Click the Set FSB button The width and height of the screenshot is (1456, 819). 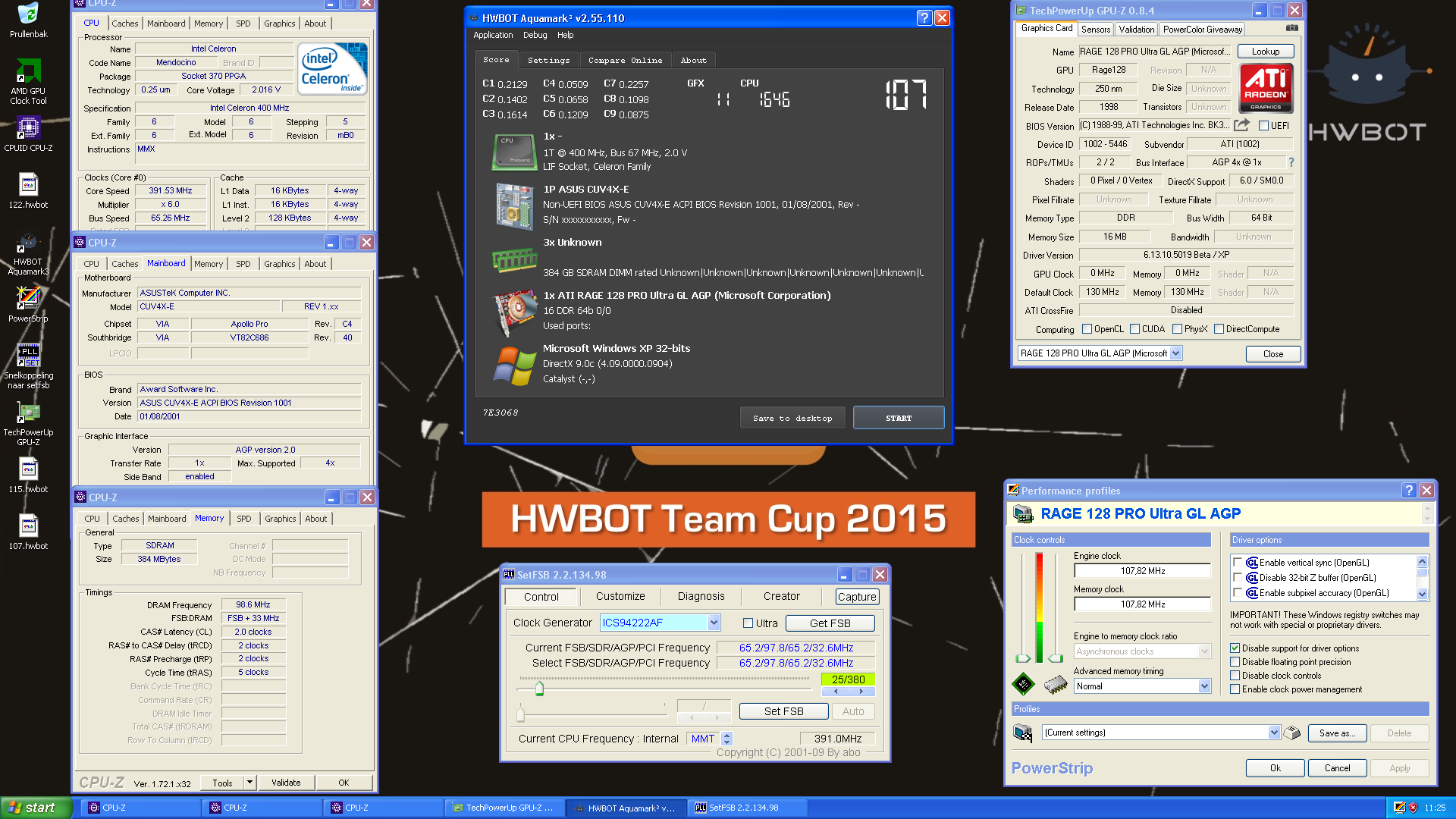(x=783, y=711)
